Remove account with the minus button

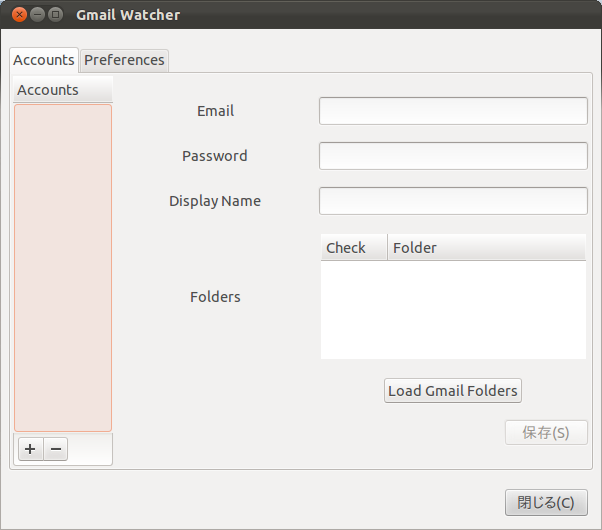click(56, 449)
